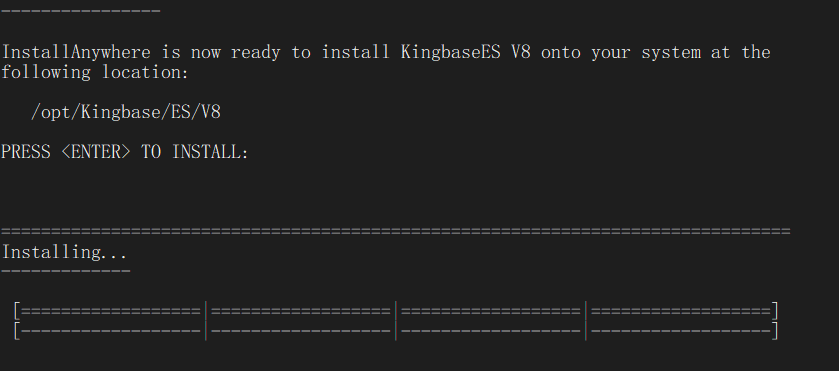
Task: Click V8 right after KingbaseES in sentence
Action: (521, 52)
